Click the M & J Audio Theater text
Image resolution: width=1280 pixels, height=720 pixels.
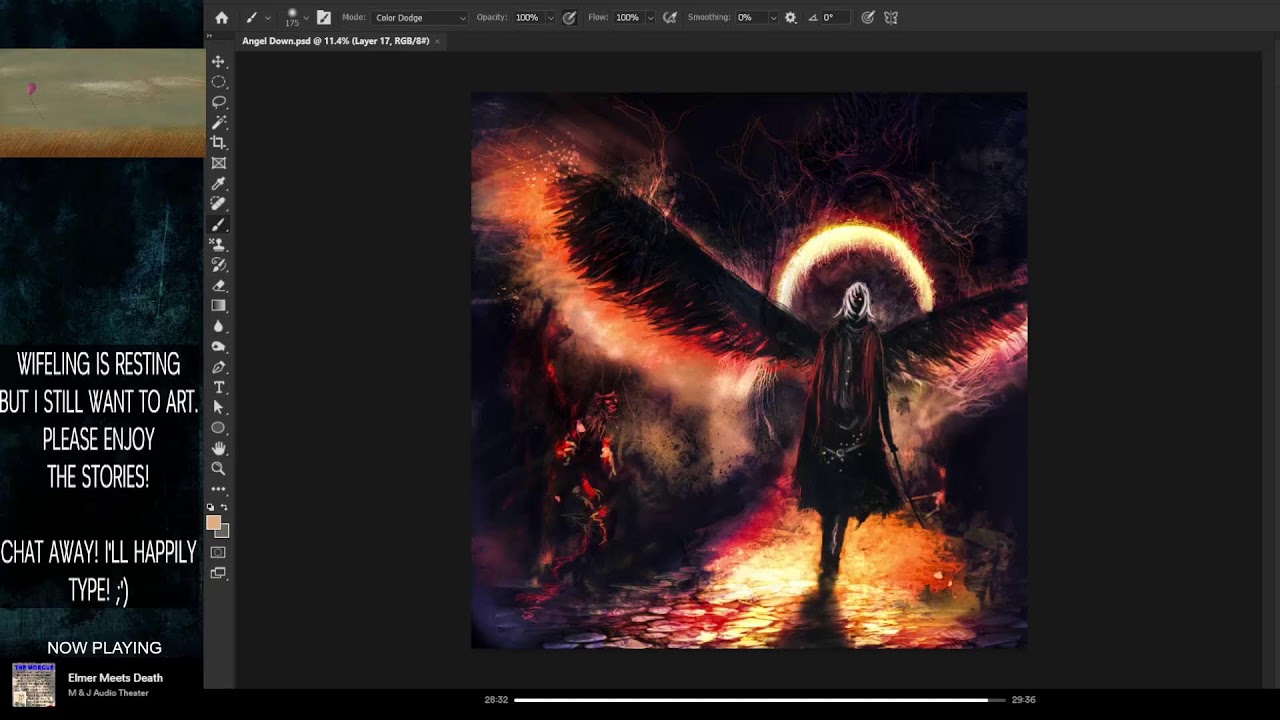pos(108,693)
